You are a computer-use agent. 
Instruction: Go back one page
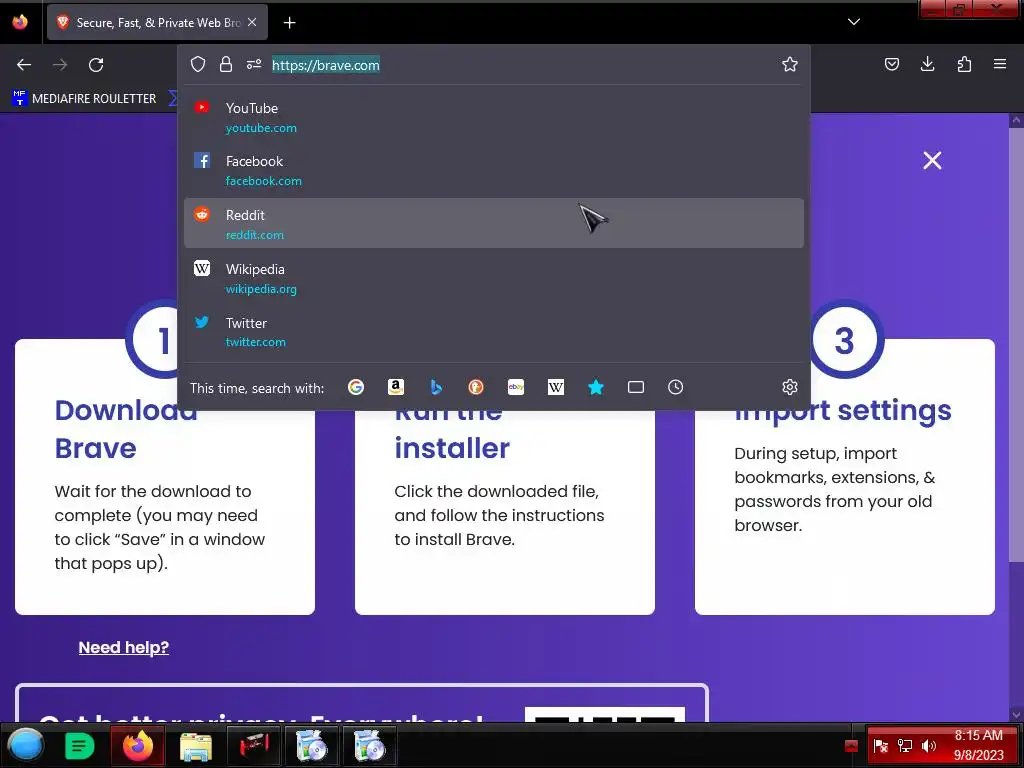[24, 65]
